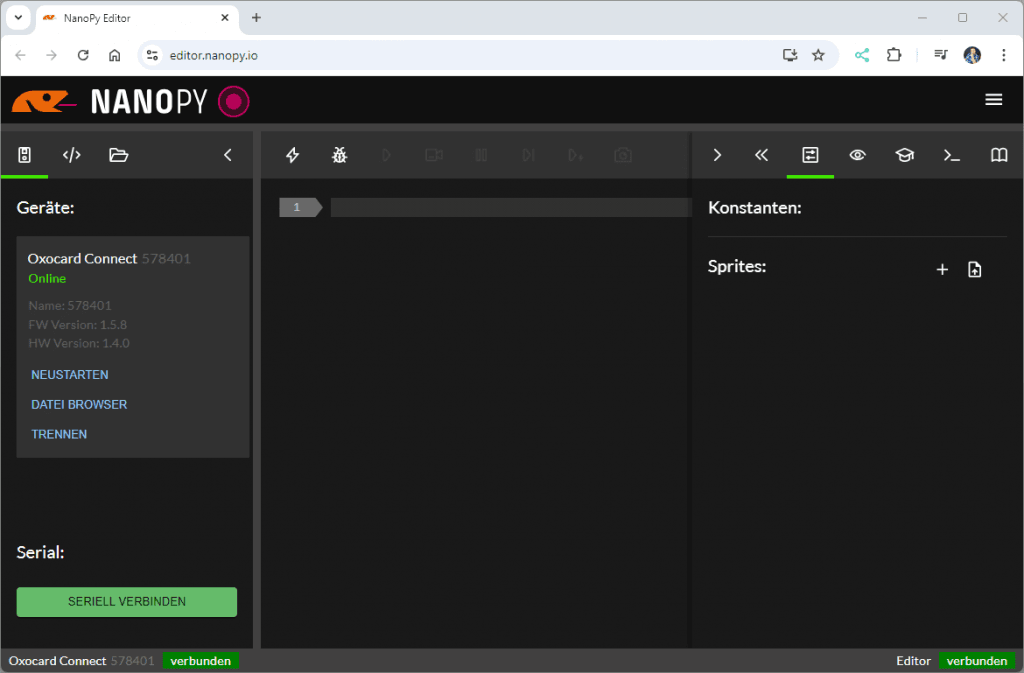
Task: Open the camera screenshot tool in the toolbar
Action: click(622, 155)
